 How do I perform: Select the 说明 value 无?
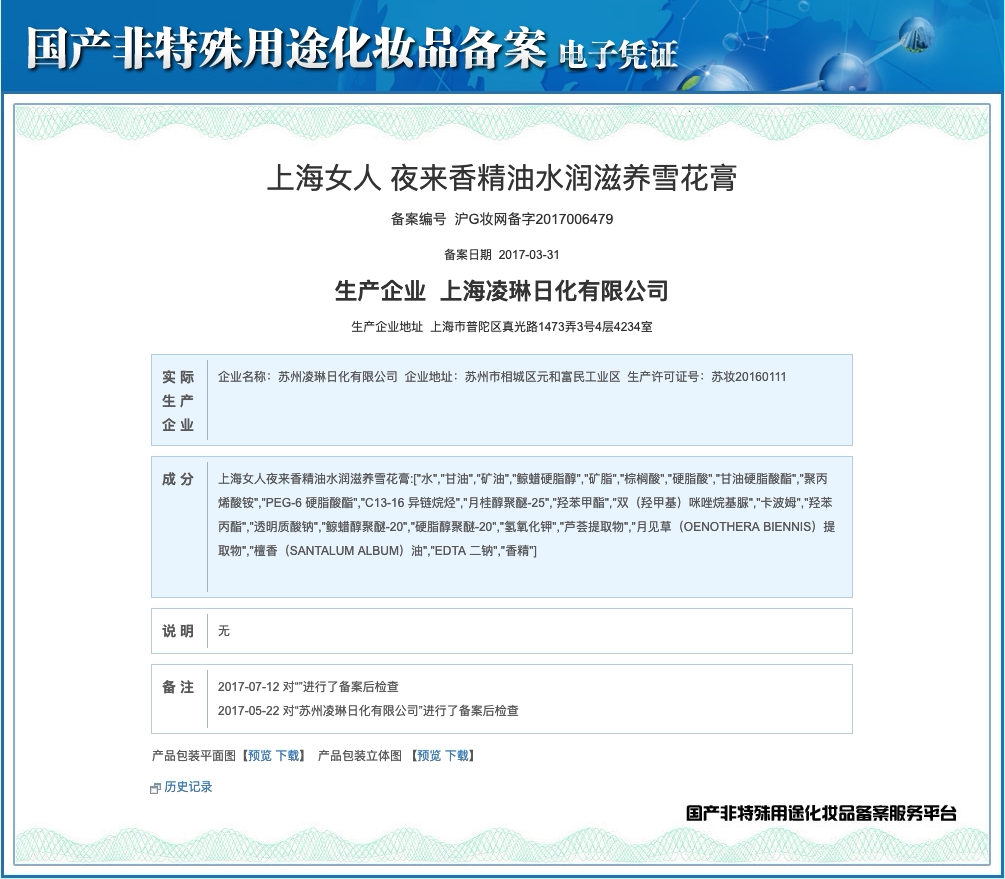tap(224, 631)
